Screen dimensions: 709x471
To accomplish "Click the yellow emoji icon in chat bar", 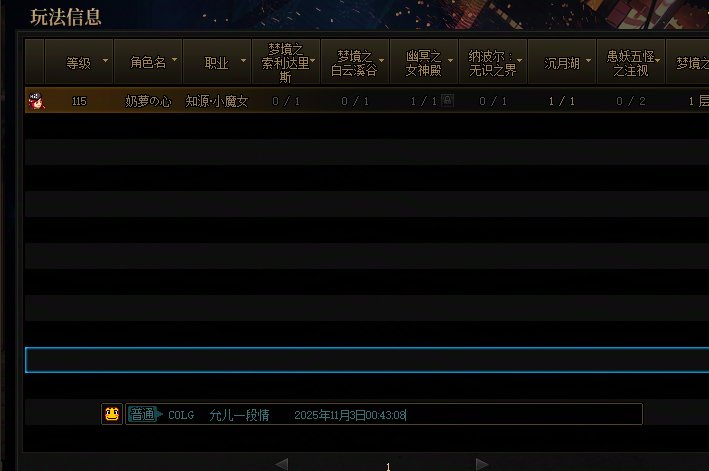I will pos(112,414).
